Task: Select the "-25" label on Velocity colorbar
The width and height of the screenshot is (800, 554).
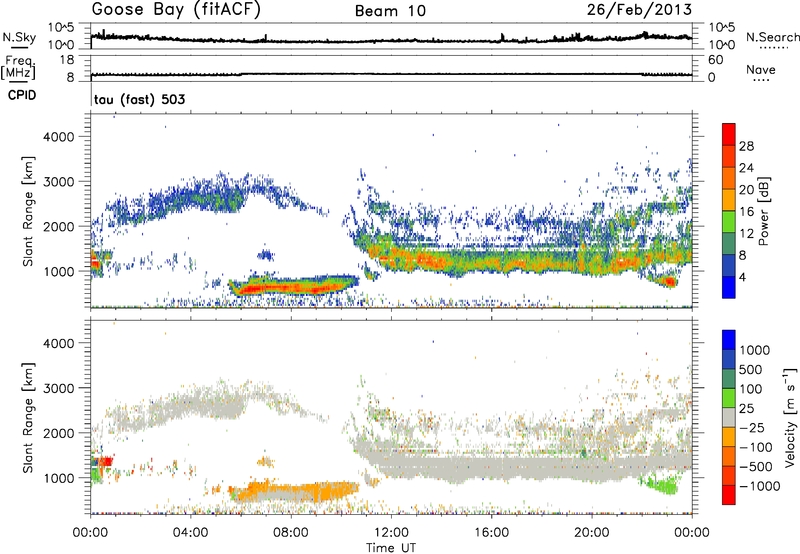Action: click(752, 427)
